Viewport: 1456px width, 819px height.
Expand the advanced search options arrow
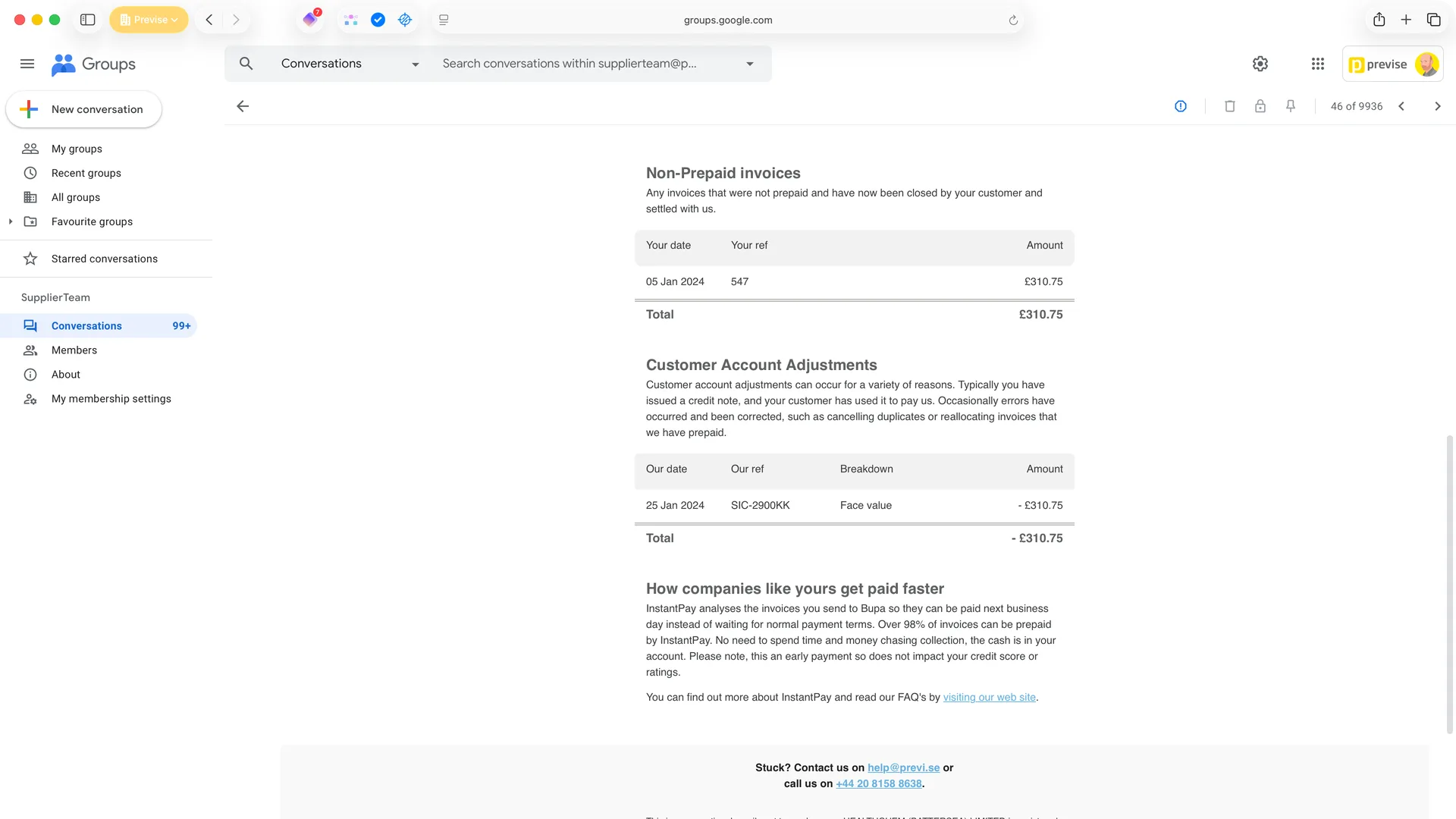[x=749, y=64]
